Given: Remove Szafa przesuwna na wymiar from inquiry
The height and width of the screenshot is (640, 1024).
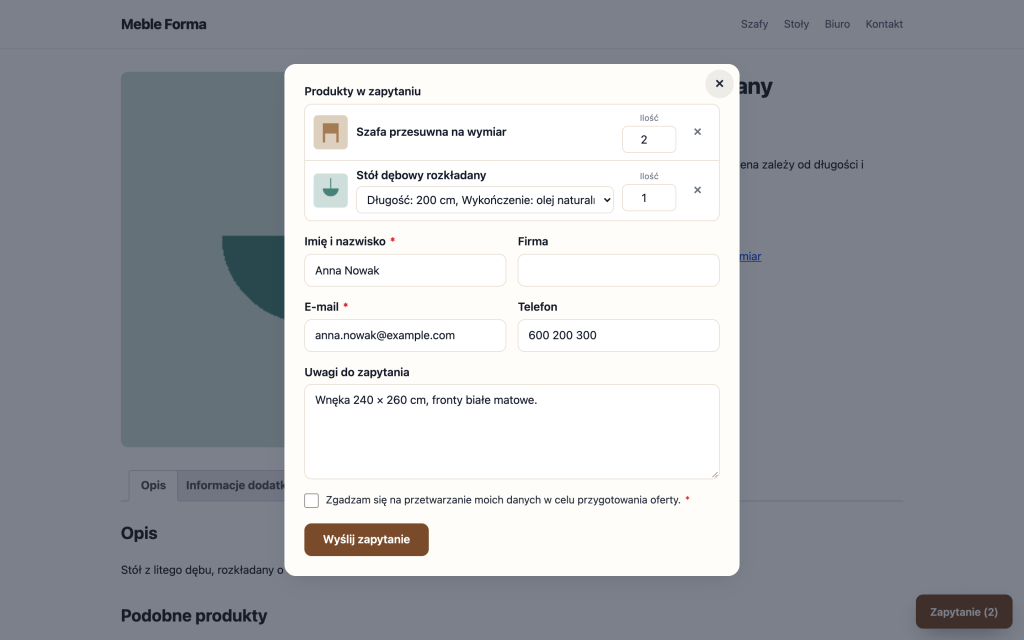Looking at the screenshot, I should coord(697,132).
